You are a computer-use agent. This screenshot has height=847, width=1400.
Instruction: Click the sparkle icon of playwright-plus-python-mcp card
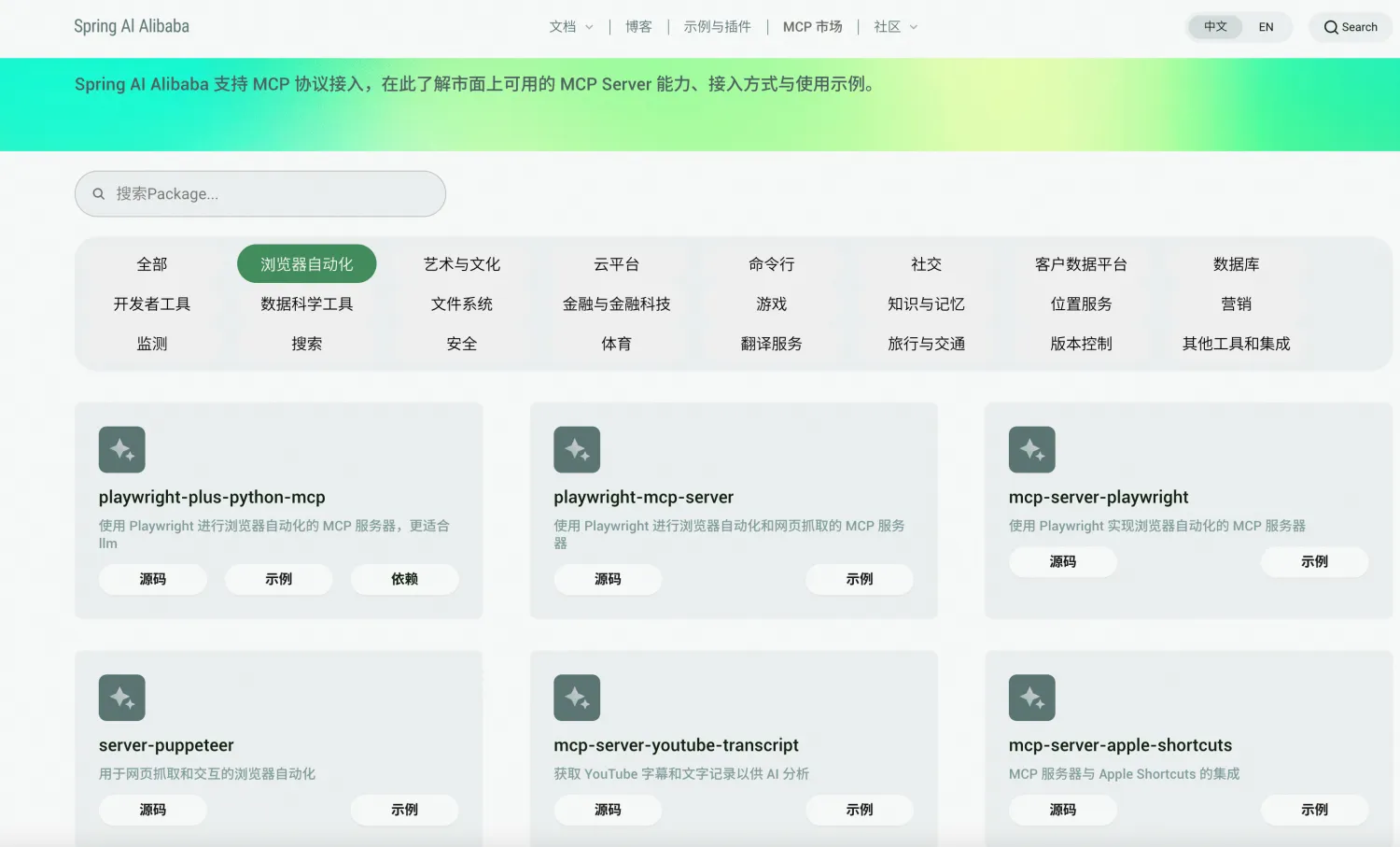tap(122, 450)
